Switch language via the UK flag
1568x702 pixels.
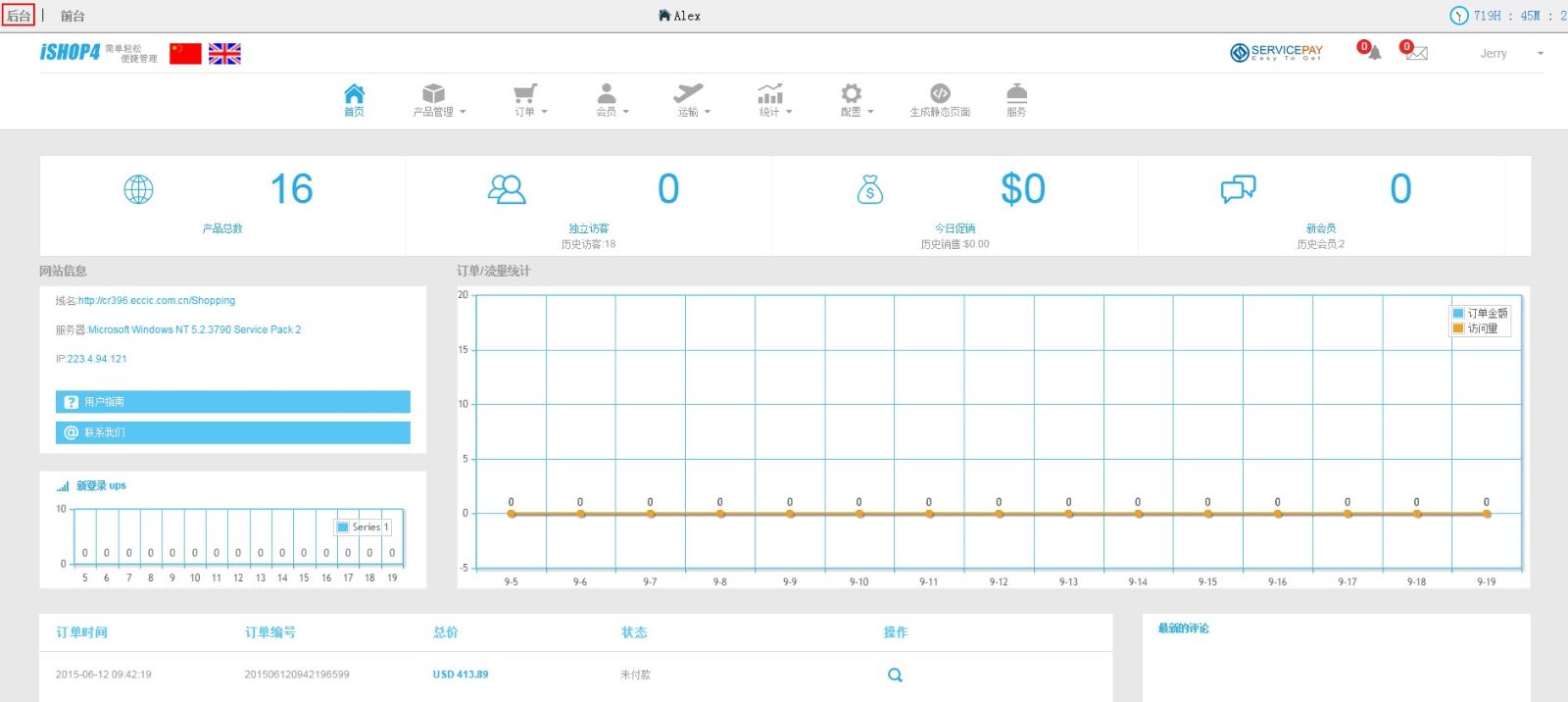(x=224, y=54)
